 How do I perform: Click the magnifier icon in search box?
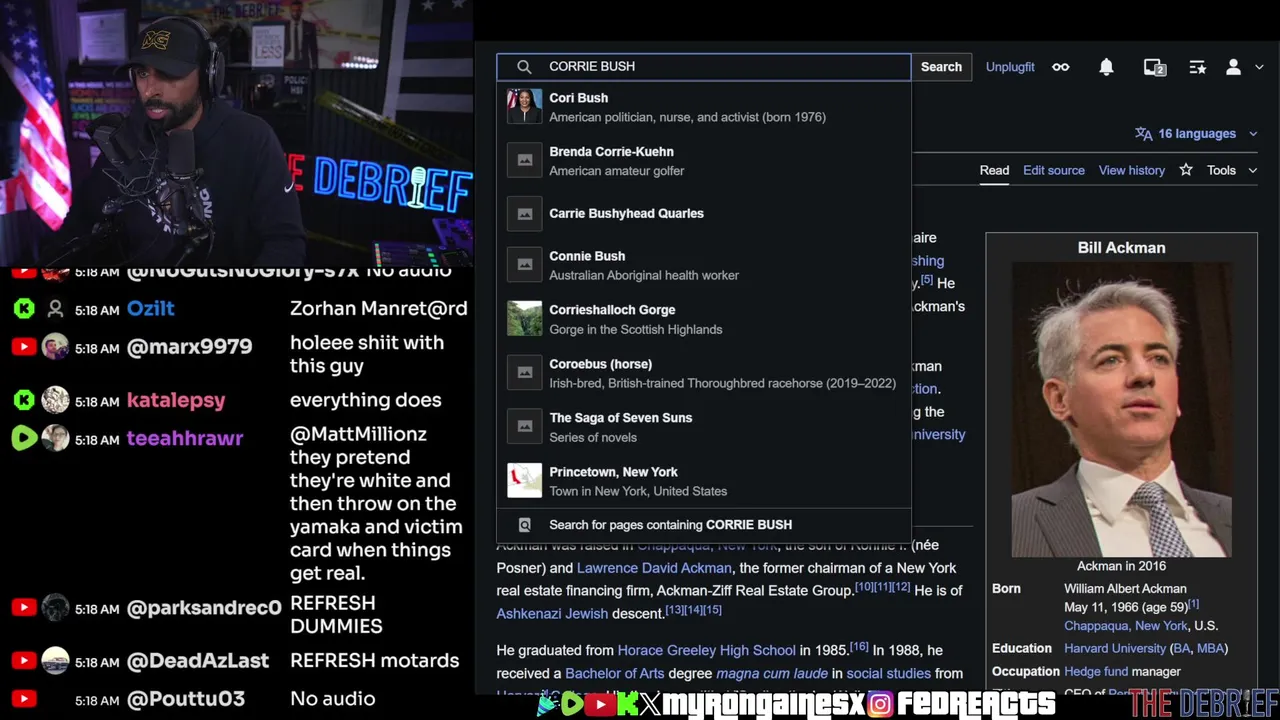524,67
